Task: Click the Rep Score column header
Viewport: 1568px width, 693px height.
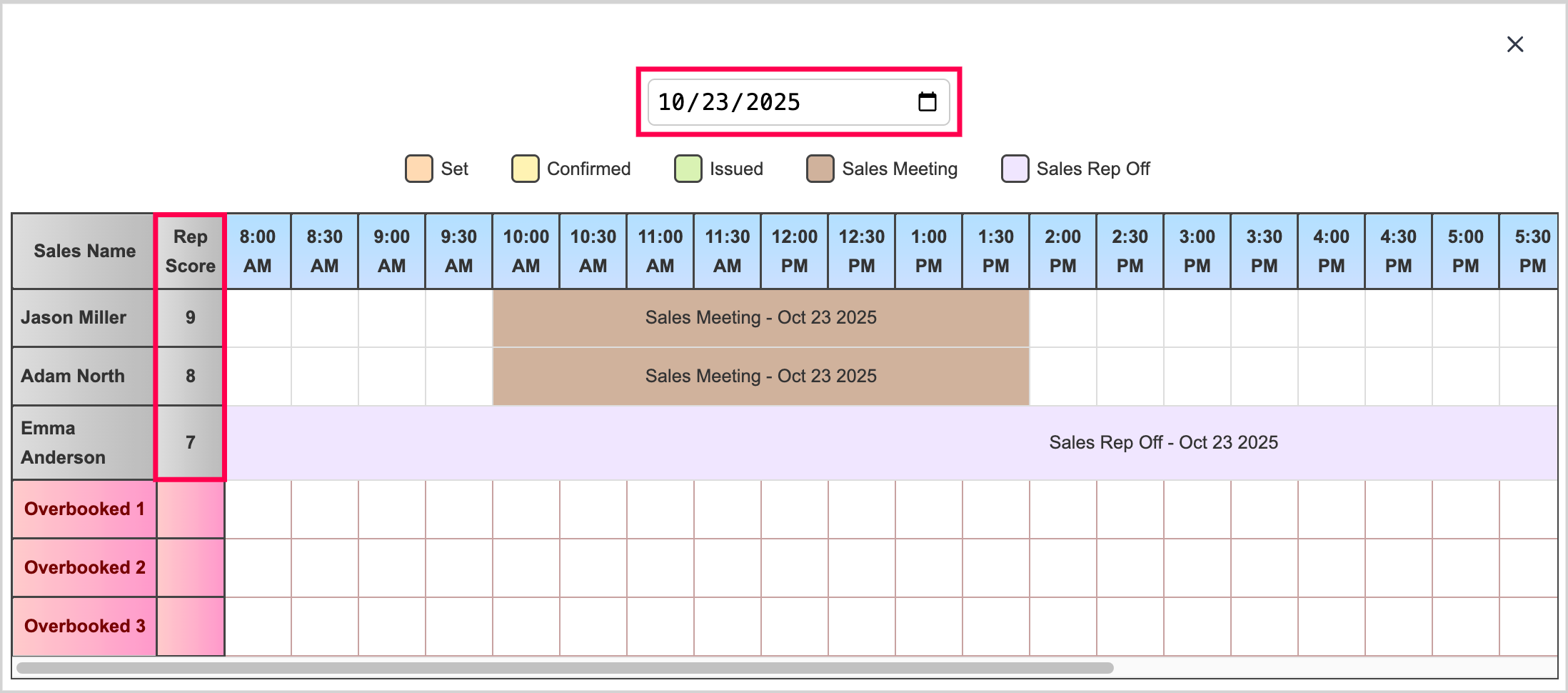Action: [190, 251]
